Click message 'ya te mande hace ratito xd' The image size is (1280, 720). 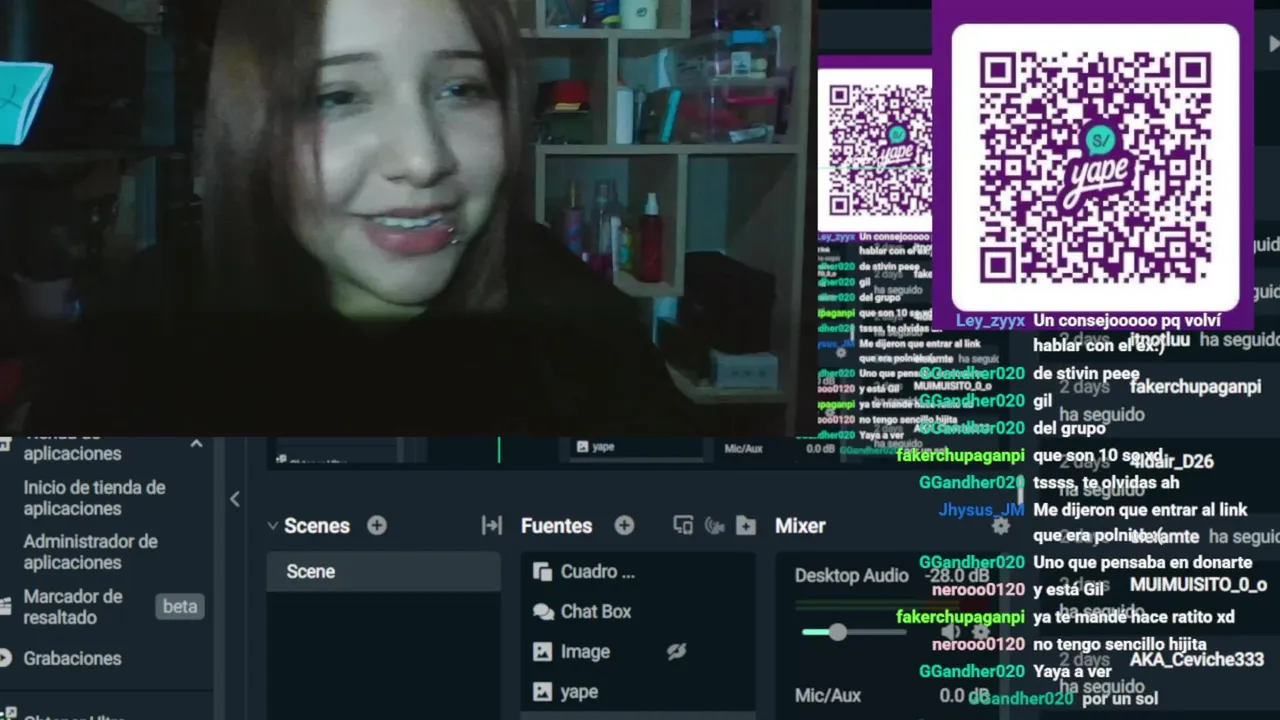click(x=1134, y=617)
